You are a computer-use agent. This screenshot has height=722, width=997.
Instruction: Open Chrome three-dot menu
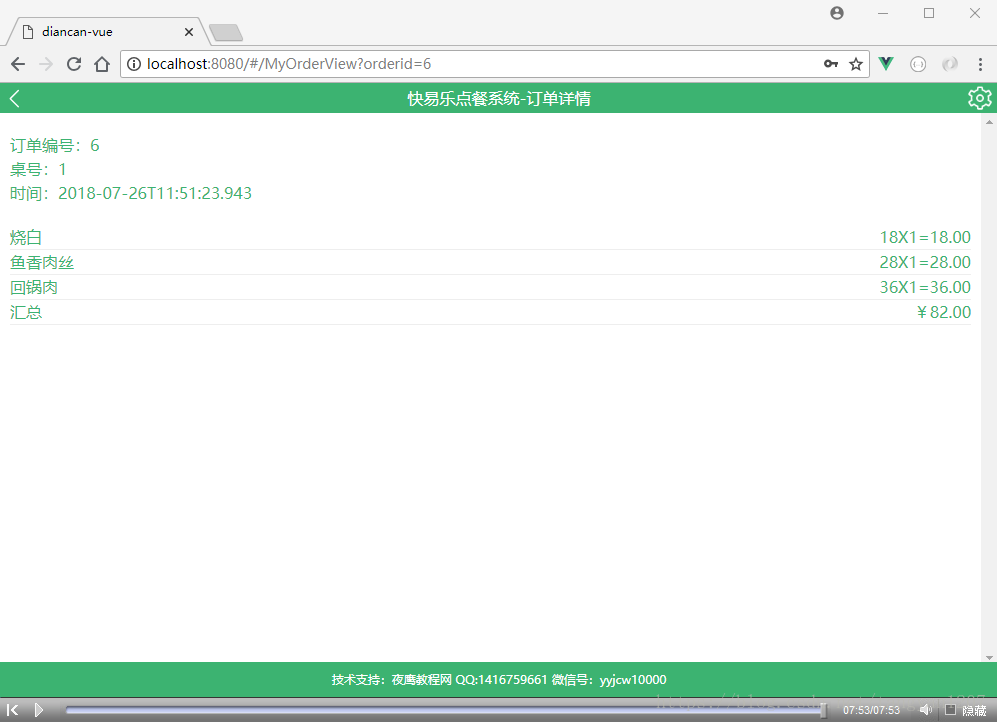point(980,64)
